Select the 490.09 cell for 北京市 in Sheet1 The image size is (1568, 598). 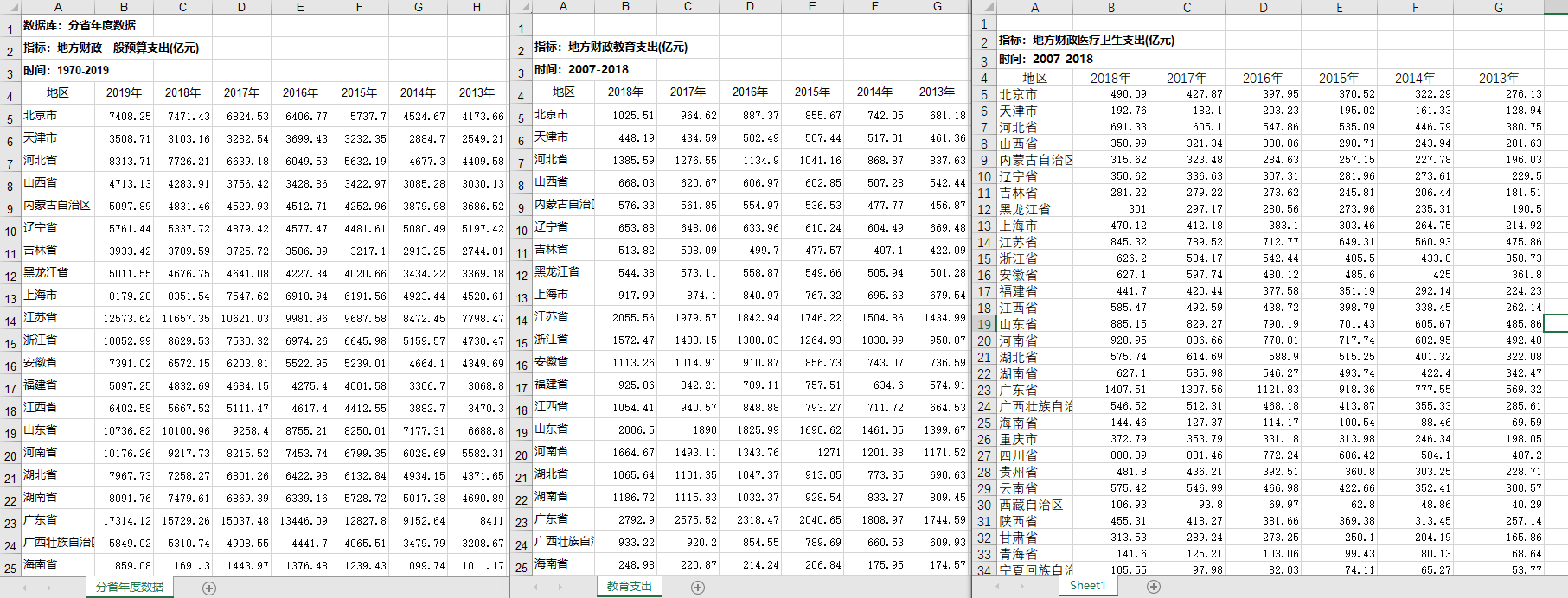pyautogui.click(x=1110, y=94)
